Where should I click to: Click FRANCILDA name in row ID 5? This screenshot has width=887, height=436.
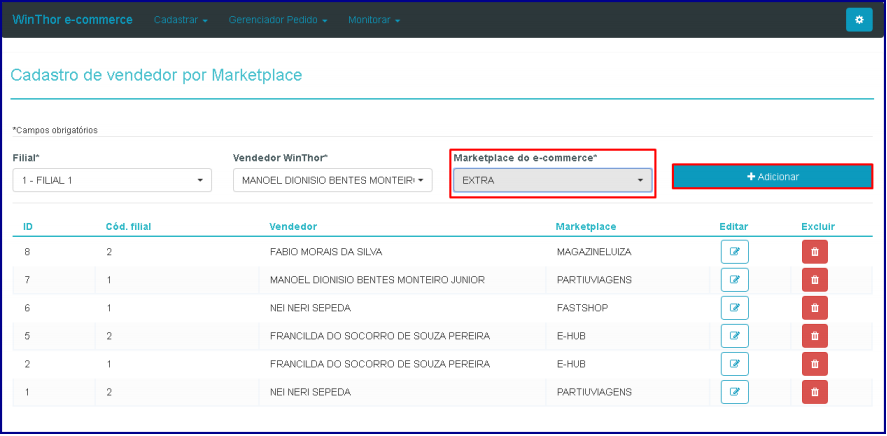pyautogui.click(x=380, y=336)
